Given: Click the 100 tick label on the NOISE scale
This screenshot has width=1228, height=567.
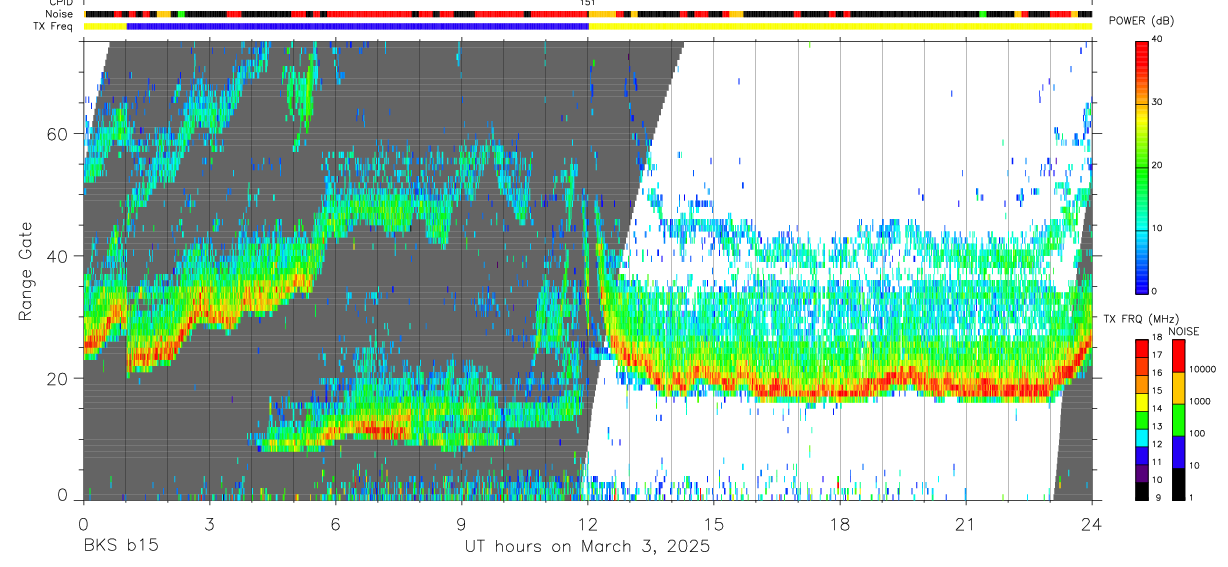Looking at the screenshot, I should point(1196,434).
